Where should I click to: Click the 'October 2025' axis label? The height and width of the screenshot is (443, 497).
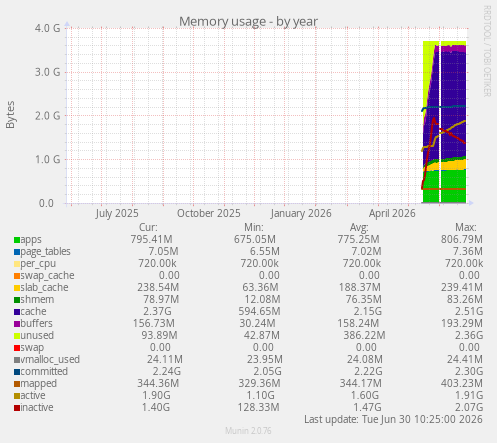(x=209, y=213)
